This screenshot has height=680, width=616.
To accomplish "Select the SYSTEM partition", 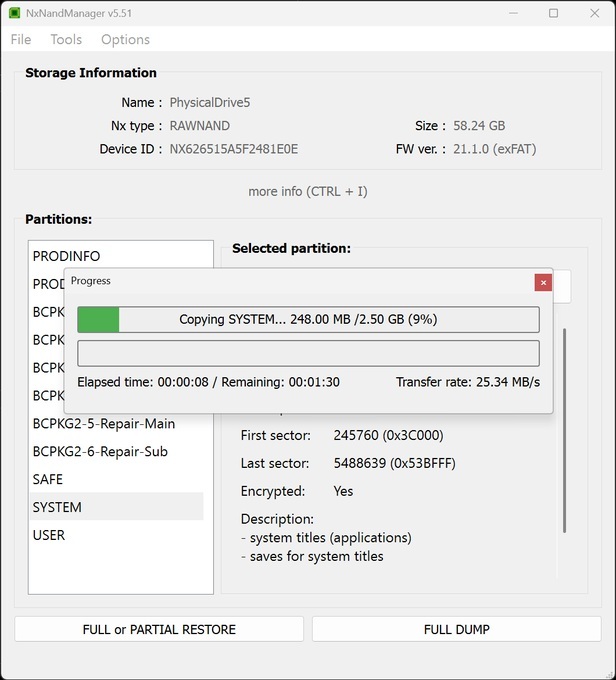I will click(57, 507).
